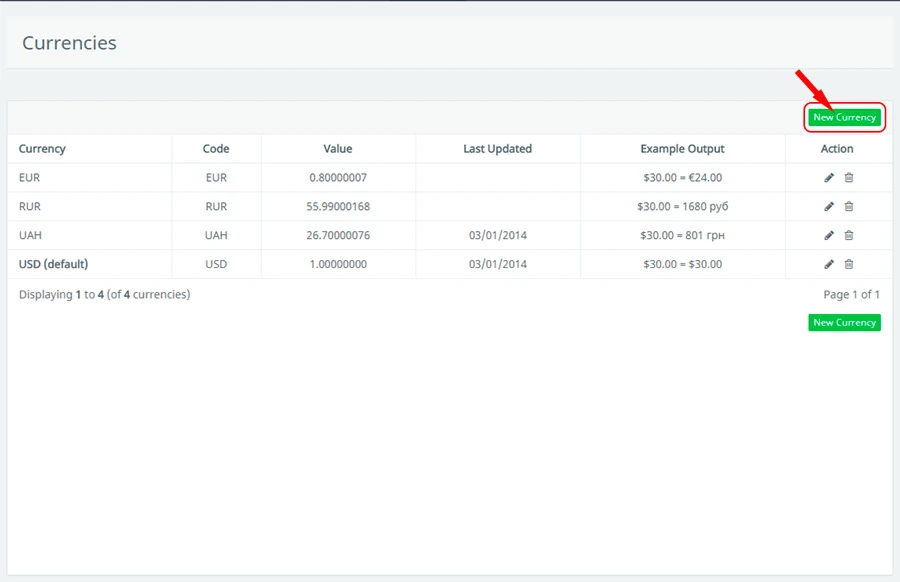The height and width of the screenshot is (582, 900).
Task: Click the Last Updated column header
Action: coord(497,149)
